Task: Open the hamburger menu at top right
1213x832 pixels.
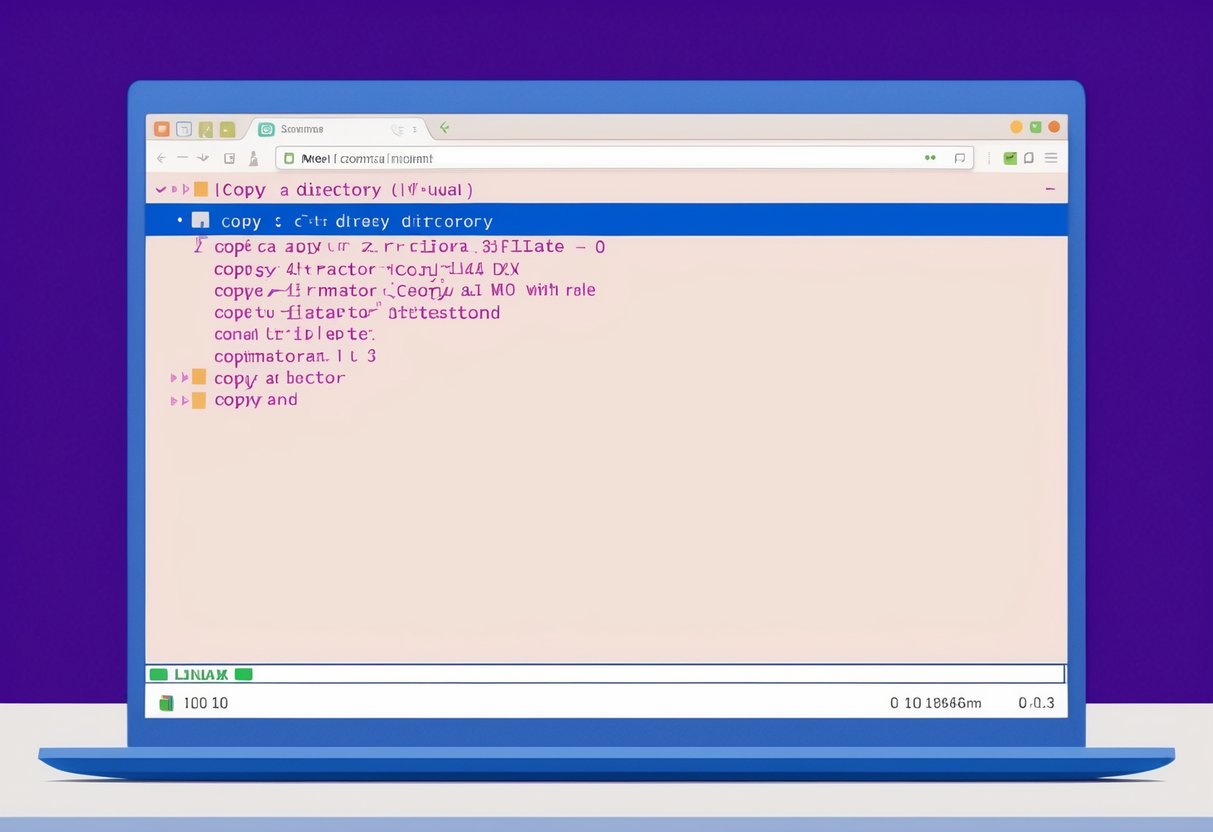Action: [x=1051, y=158]
